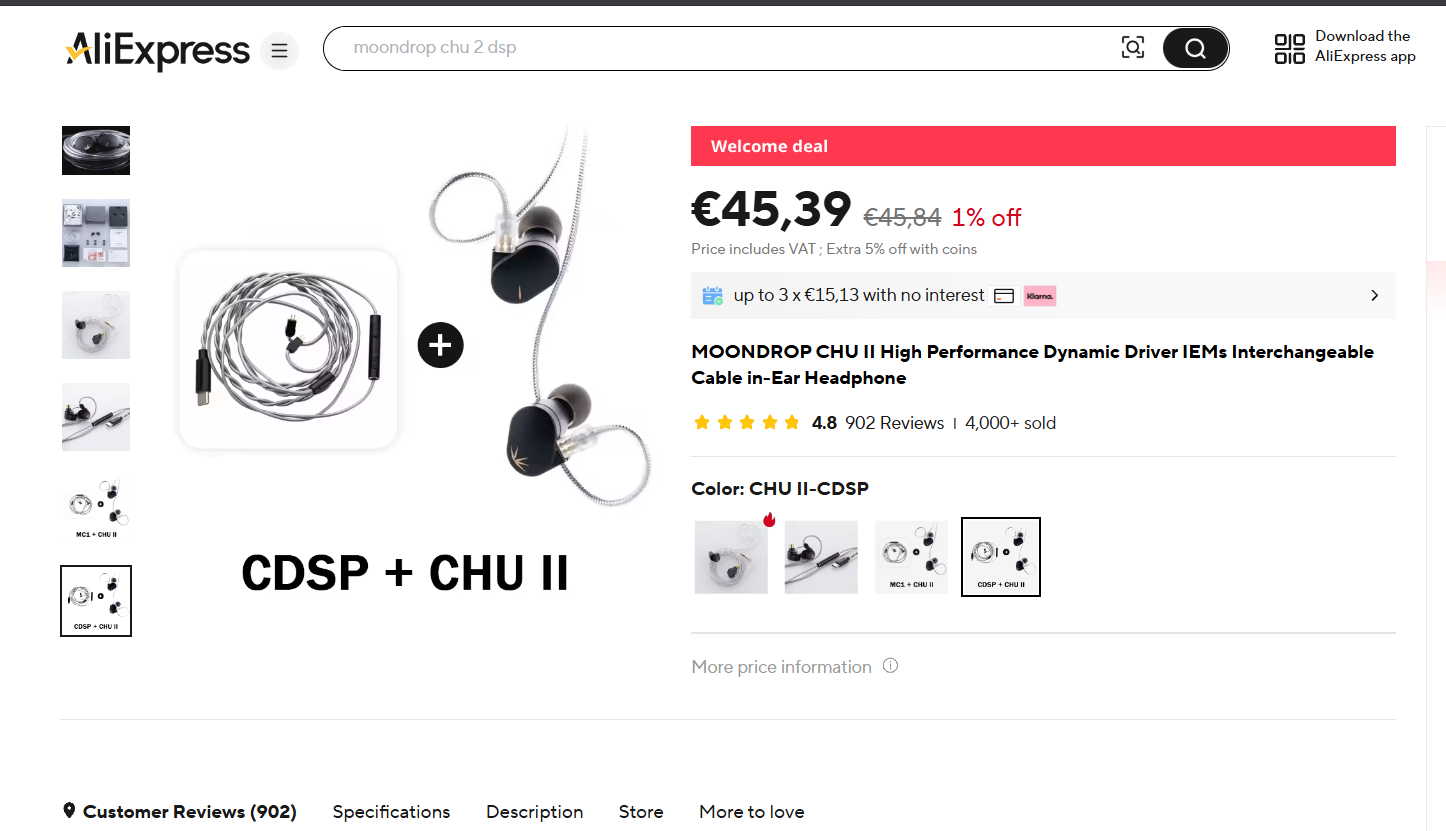Select the CDSP + CHU II color option
This screenshot has width=1446, height=831.
click(x=1001, y=557)
